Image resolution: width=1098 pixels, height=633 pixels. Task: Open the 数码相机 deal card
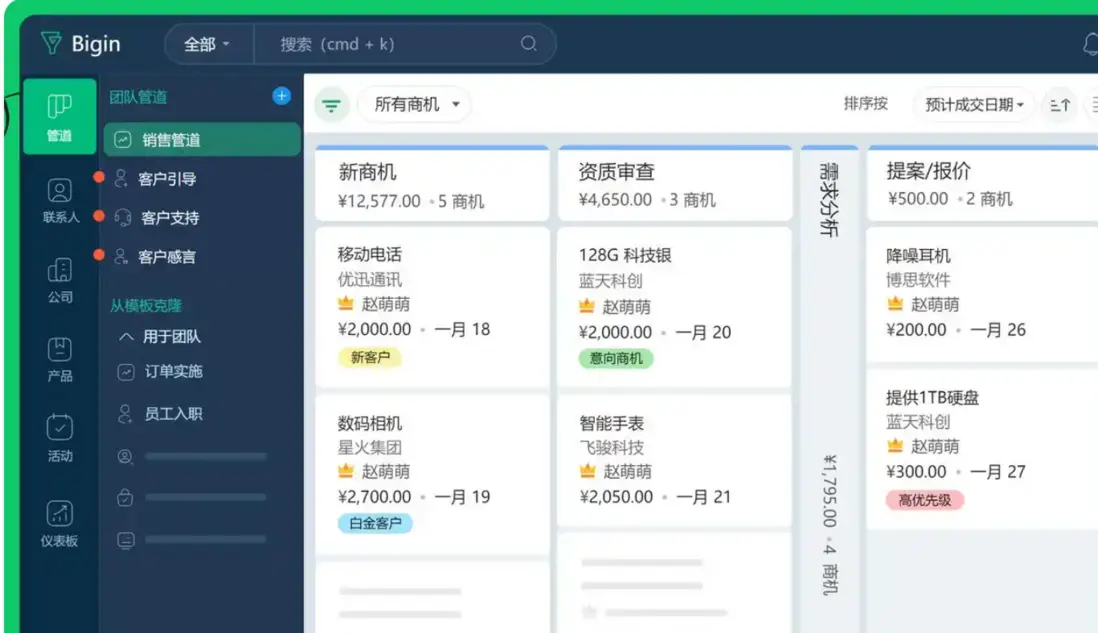coord(432,474)
